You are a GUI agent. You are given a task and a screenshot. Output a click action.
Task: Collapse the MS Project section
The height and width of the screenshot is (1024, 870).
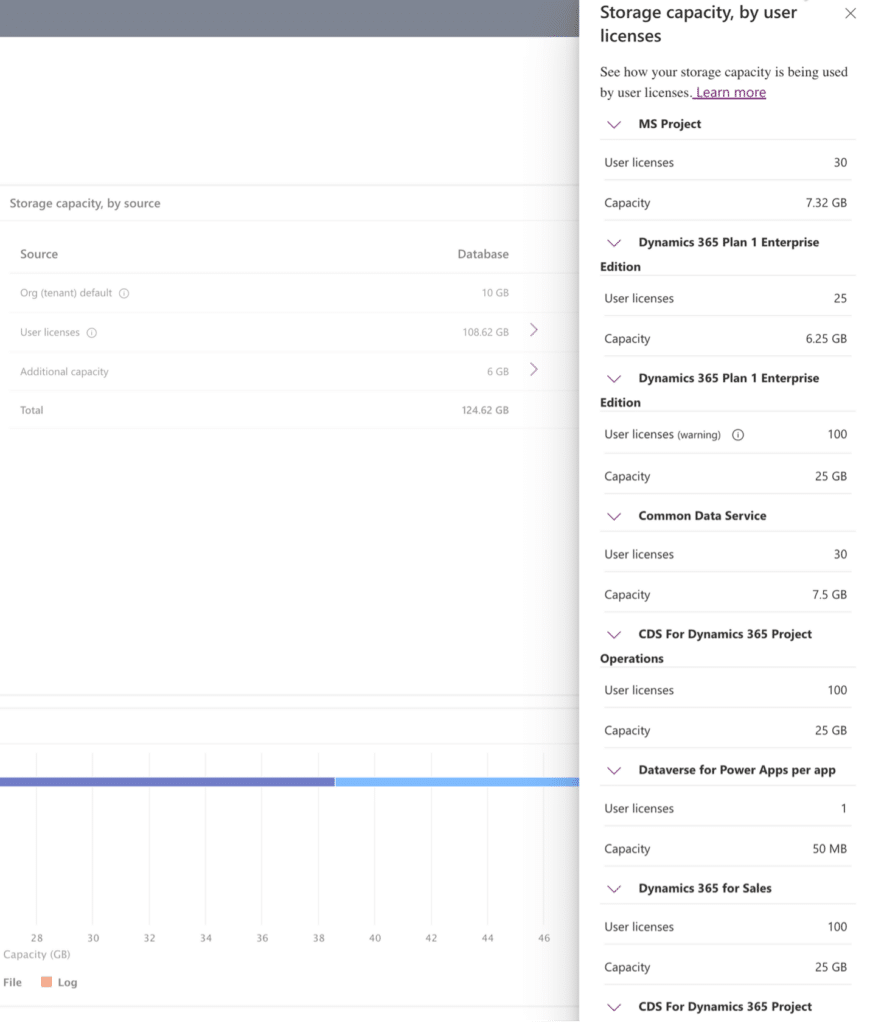(614, 124)
